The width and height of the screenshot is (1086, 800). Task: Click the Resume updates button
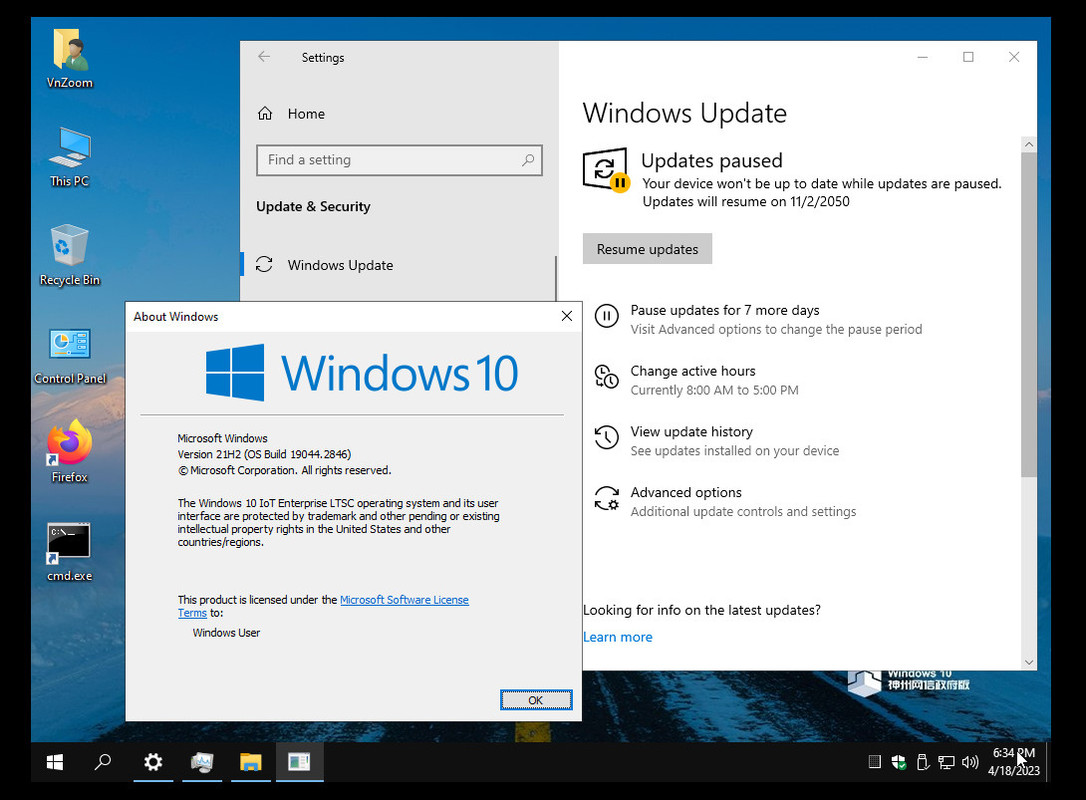[x=647, y=249]
